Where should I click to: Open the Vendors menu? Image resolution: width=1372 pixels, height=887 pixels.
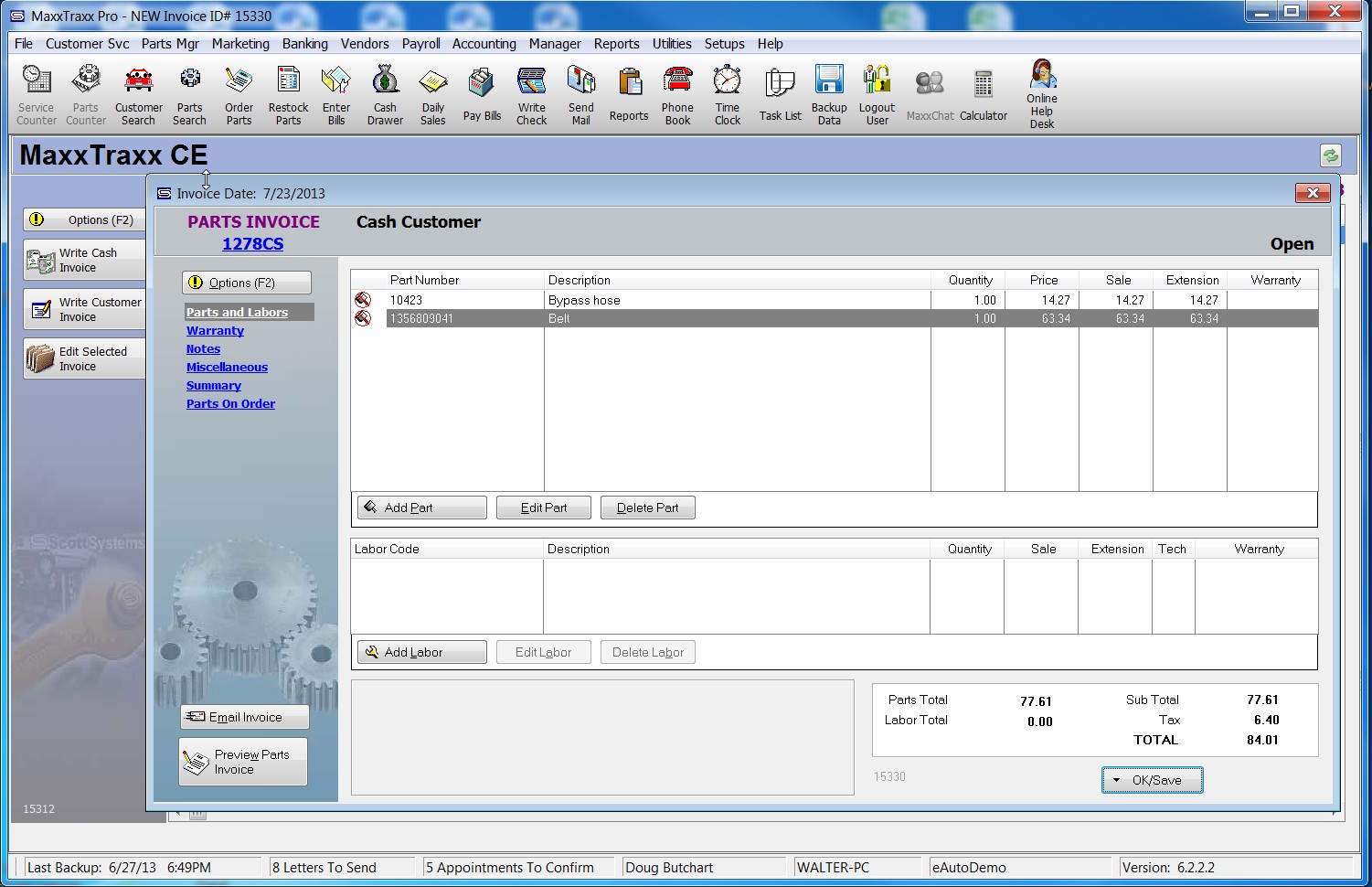365,44
